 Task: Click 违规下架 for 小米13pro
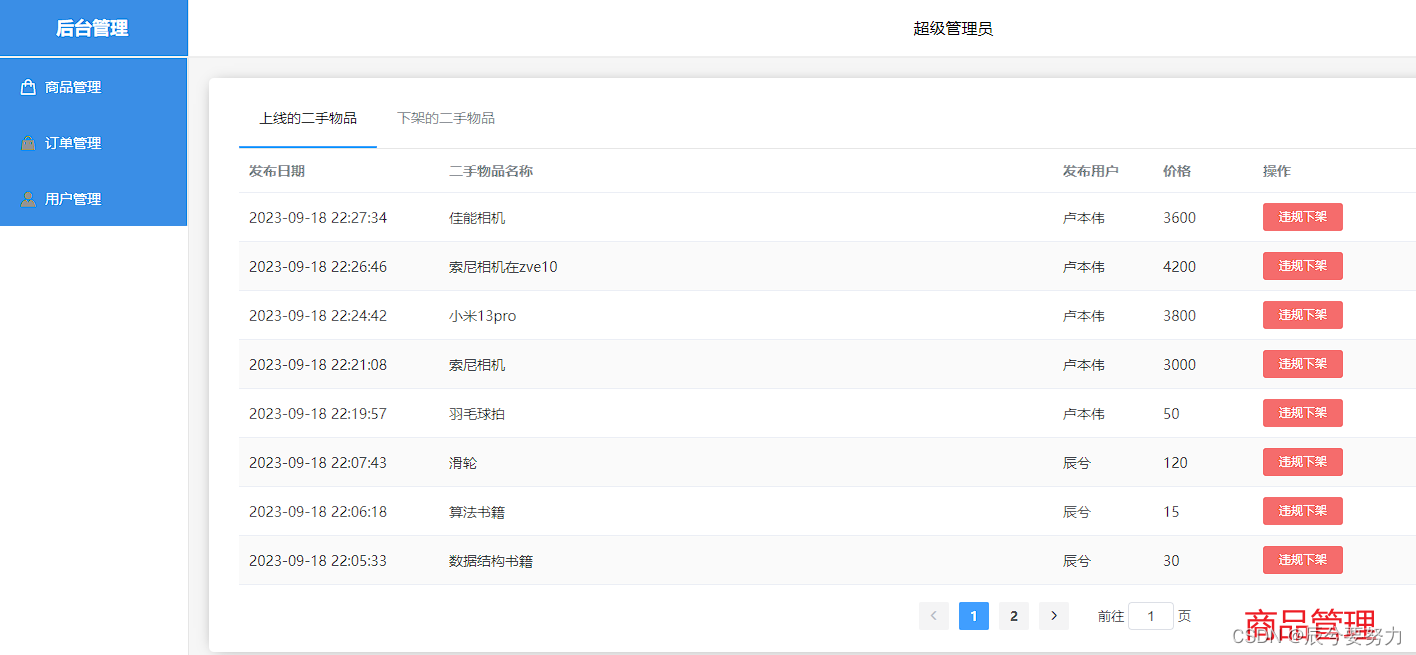tap(1302, 315)
